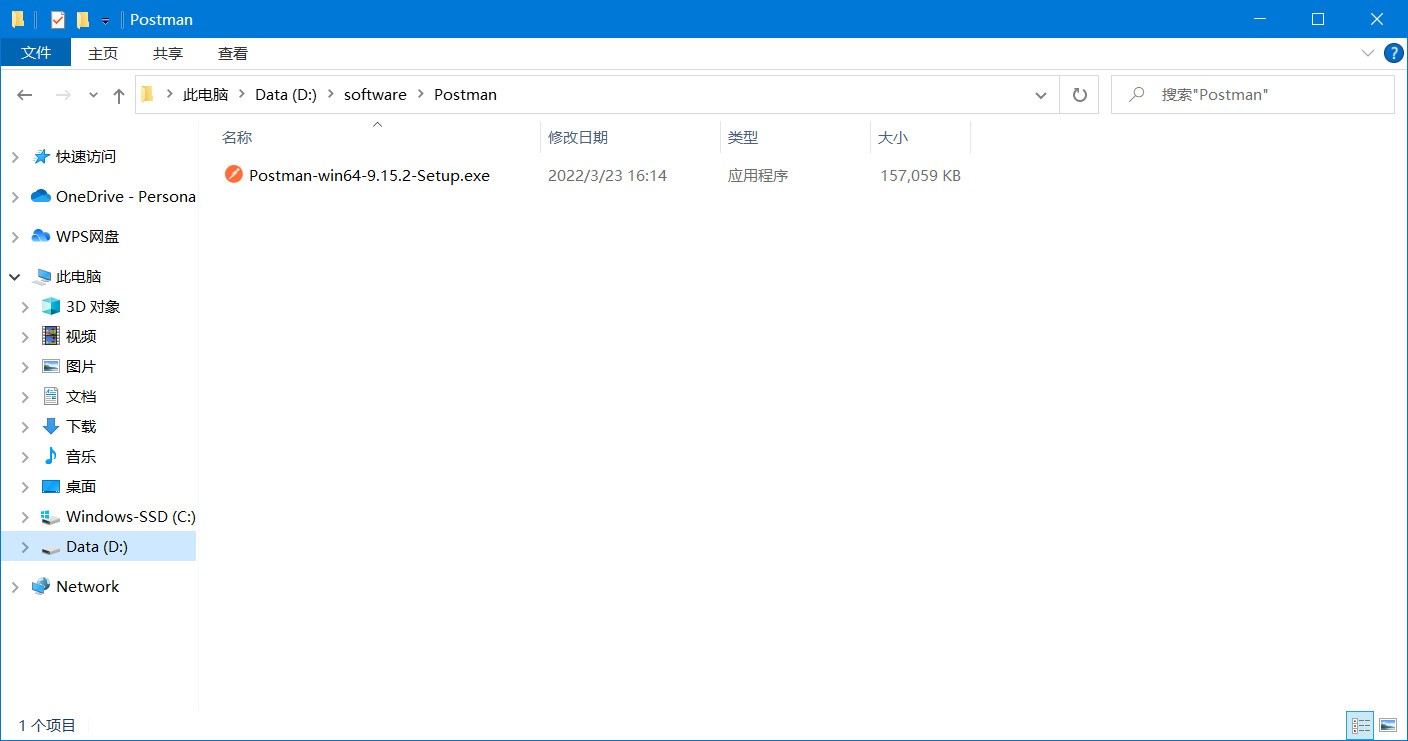The image size is (1408, 741).
Task: Click the 3D 对象 cube icon
Action: coord(51,307)
